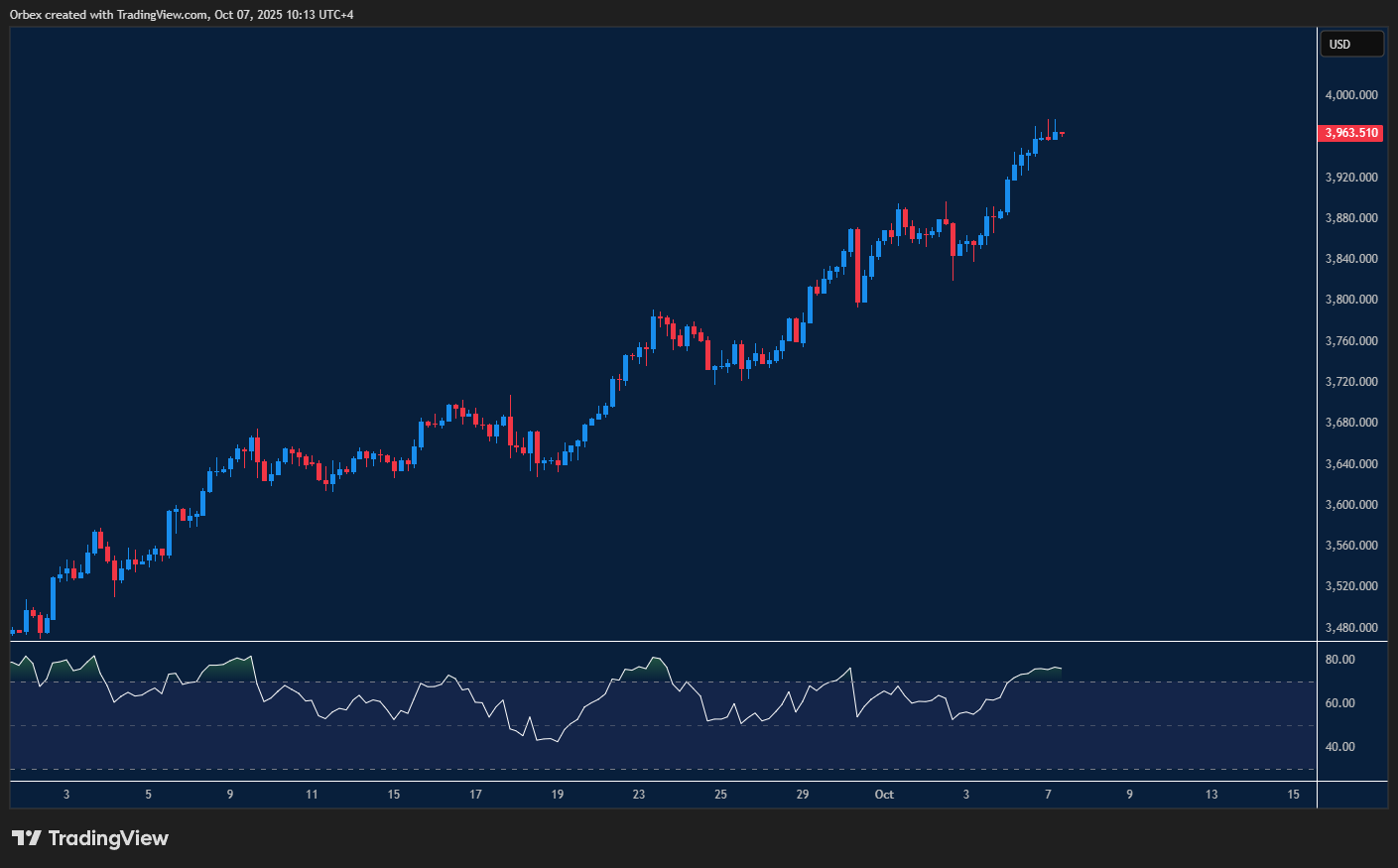Click date 19 on the time axis
1398x868 pixels.
tap(558, 795)
